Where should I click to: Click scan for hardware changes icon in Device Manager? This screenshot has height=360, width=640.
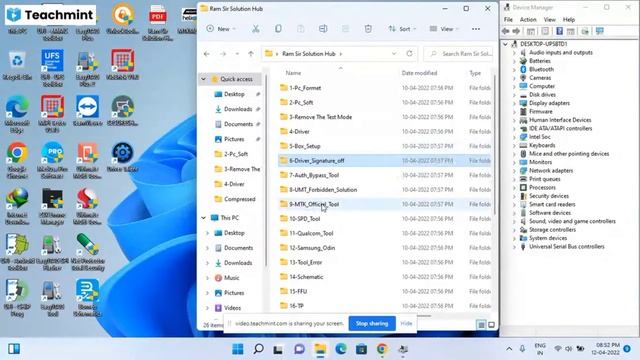[600, 31]
